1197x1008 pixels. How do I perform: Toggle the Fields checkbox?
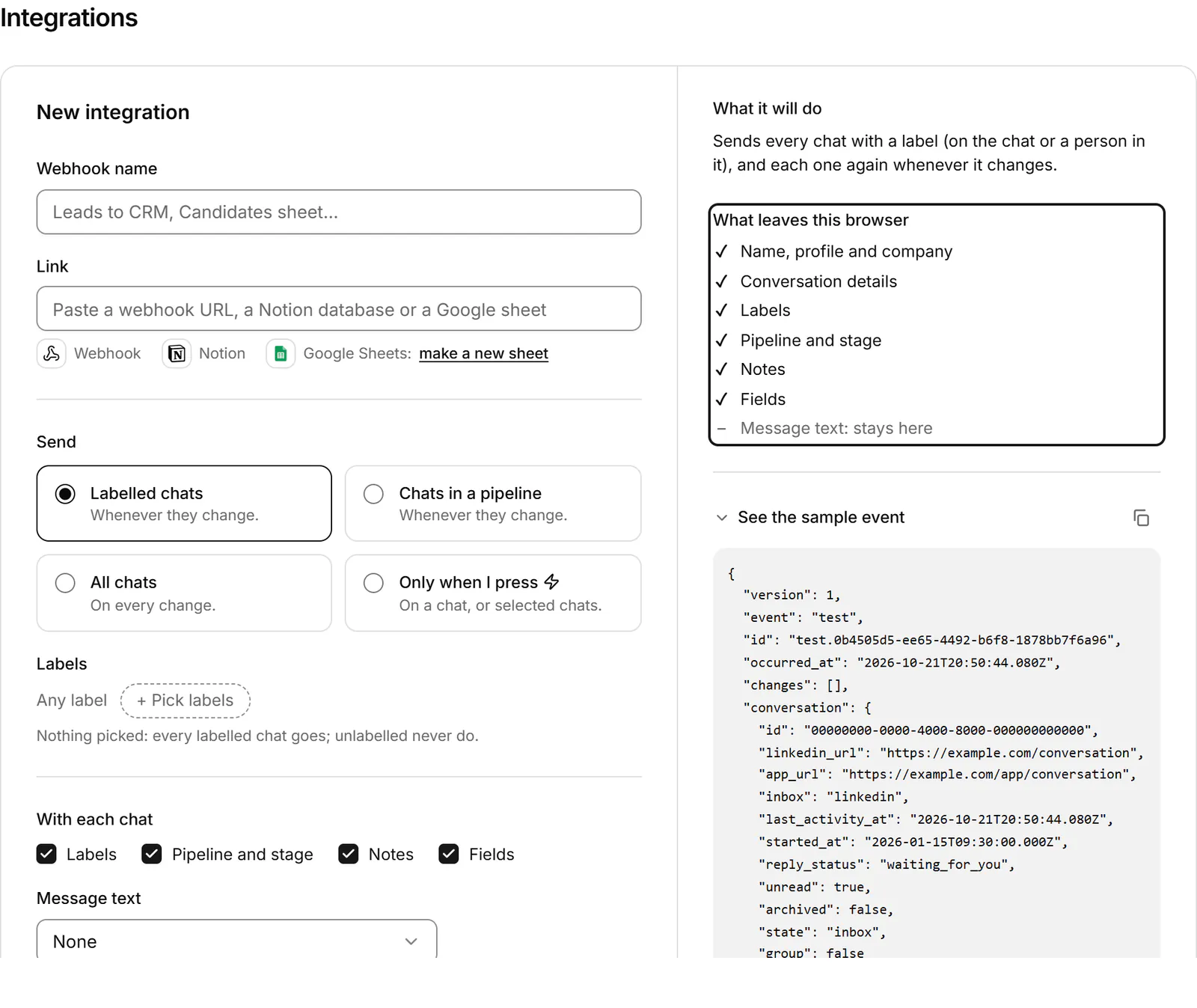click(x=449, y=854)
